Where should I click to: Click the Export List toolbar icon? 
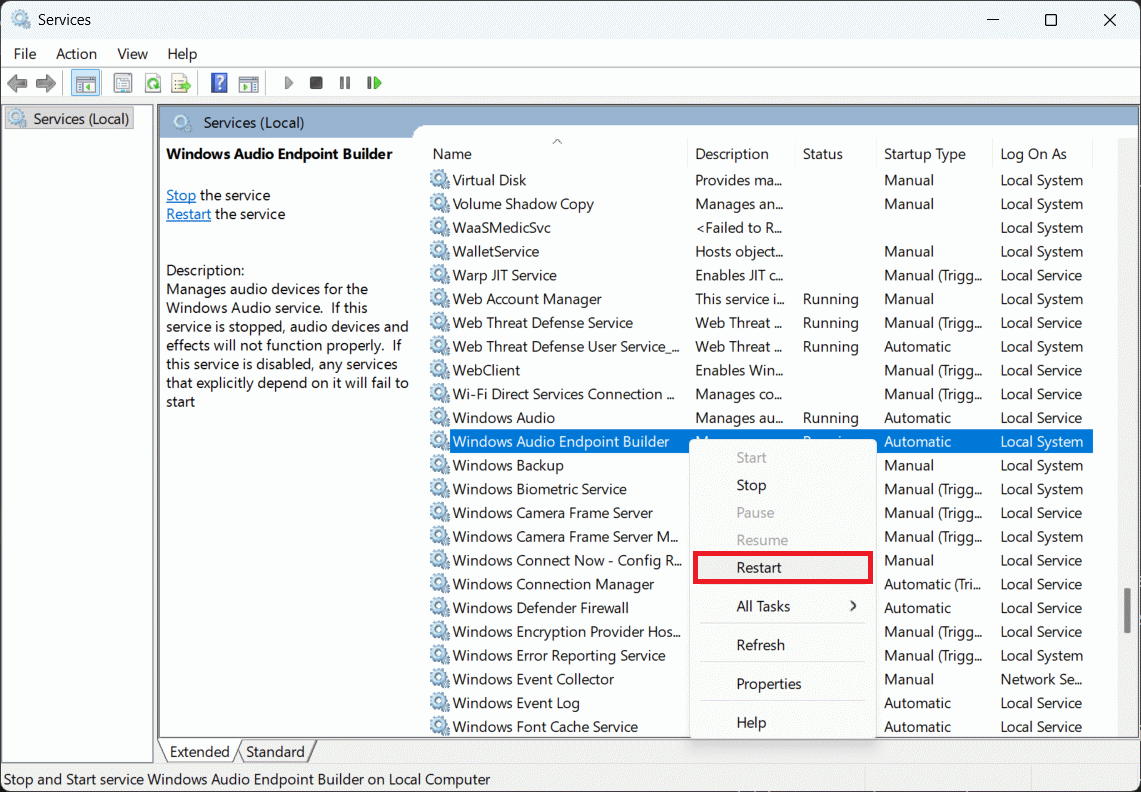coord(181,83)
